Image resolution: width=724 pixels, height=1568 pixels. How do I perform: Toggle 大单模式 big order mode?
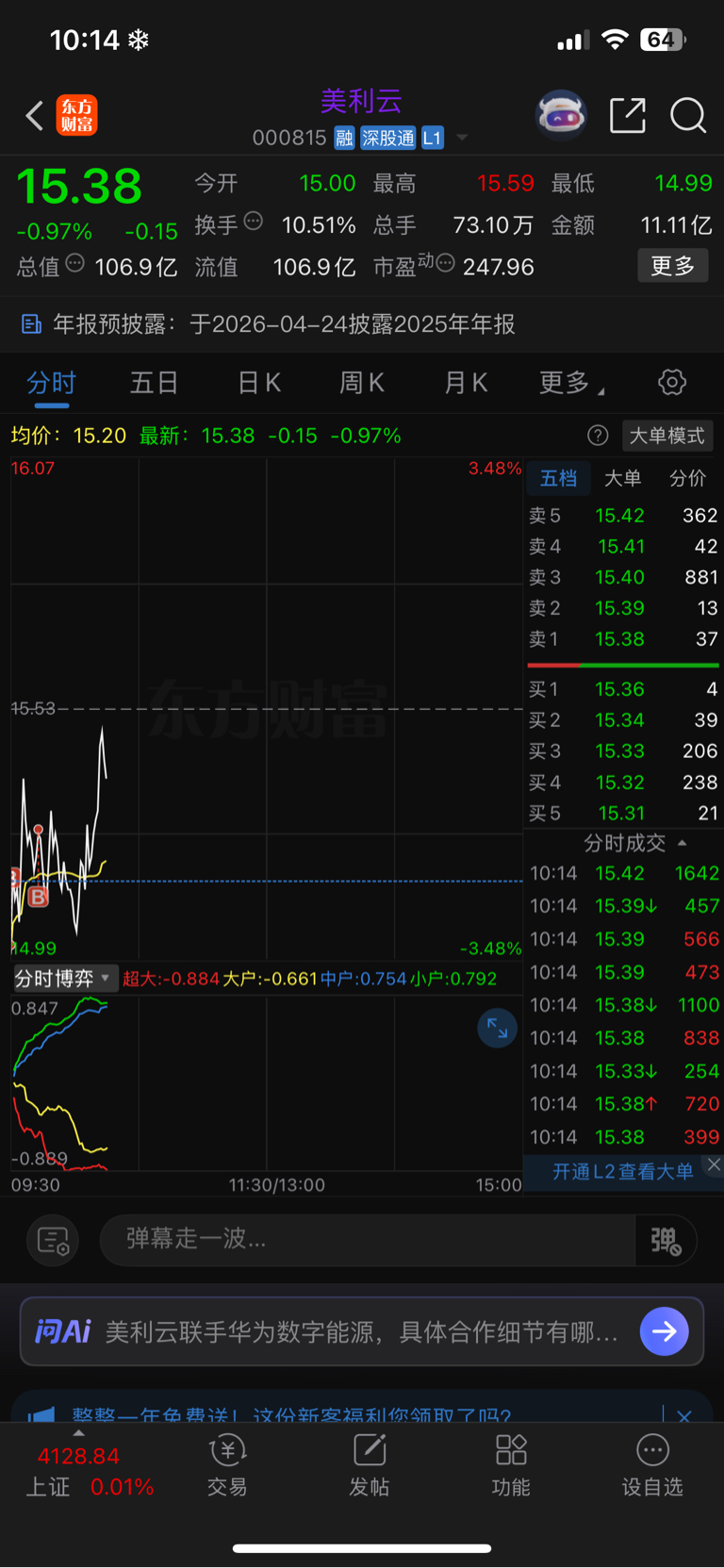(x=667, y=436)
